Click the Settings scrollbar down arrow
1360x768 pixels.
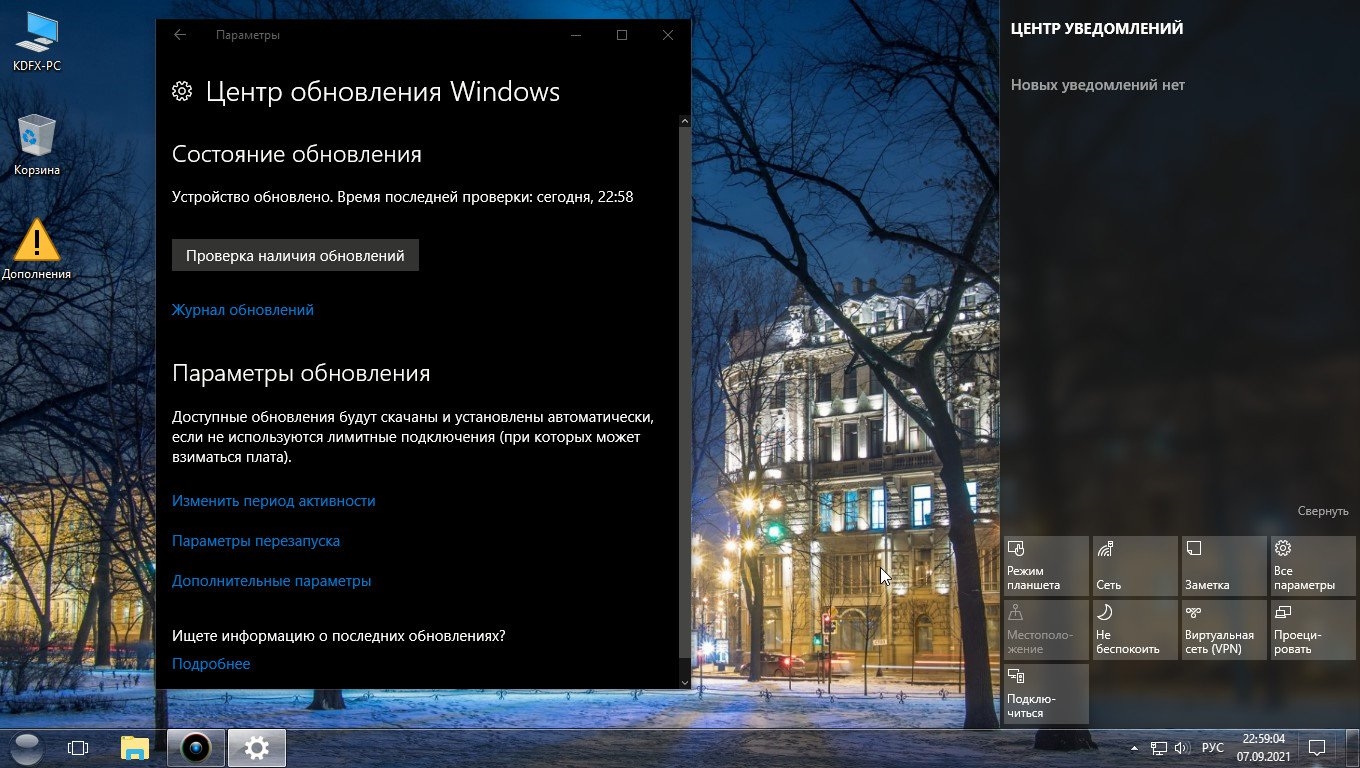[685, 682]
